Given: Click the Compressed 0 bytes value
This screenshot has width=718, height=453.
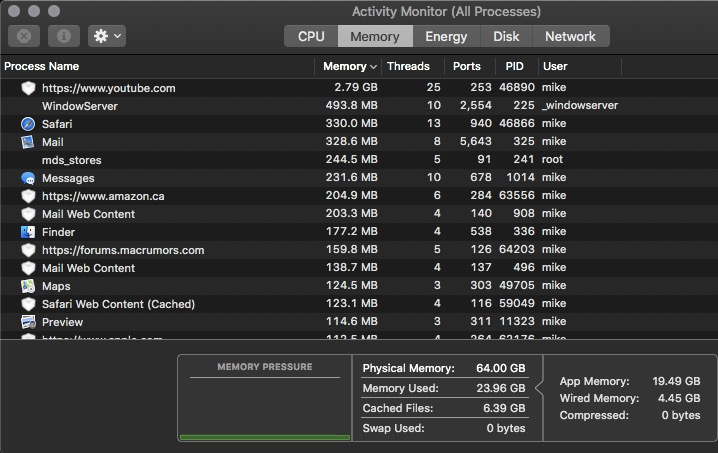Looking at the screenshot, I should click(x=681, y=415).
